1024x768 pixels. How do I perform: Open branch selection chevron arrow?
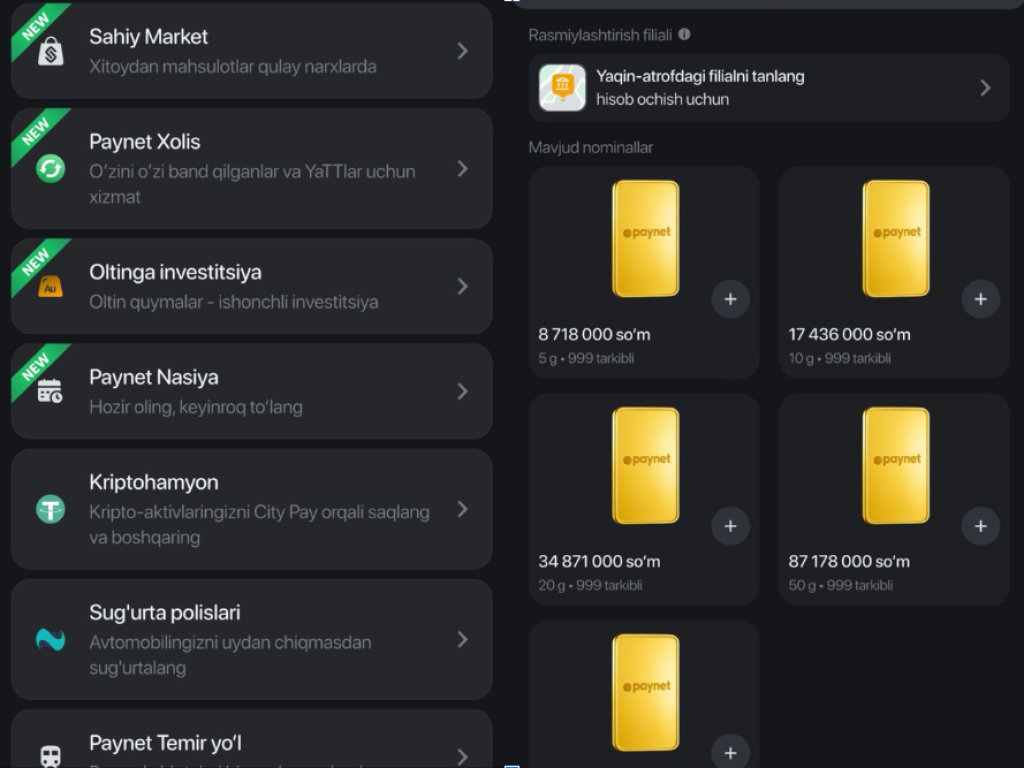(985, 88)
